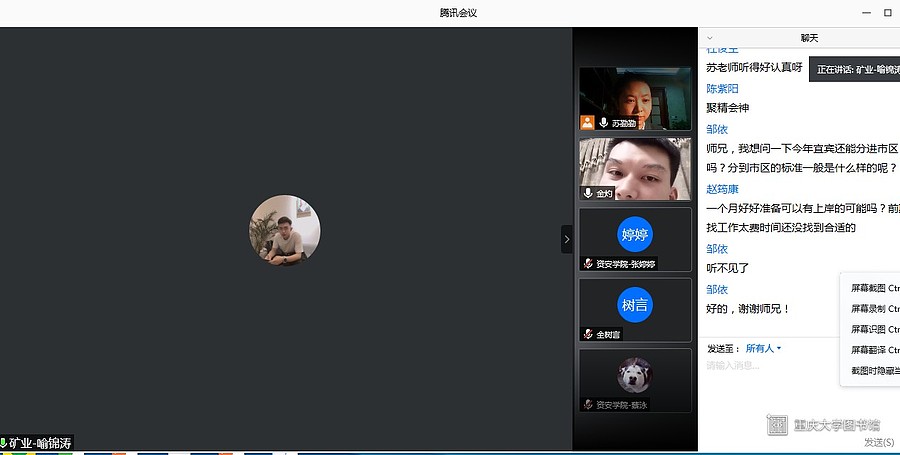
Task: Choose 屏幕录制 from the popup menu
Action: click(x=874, y=309)
